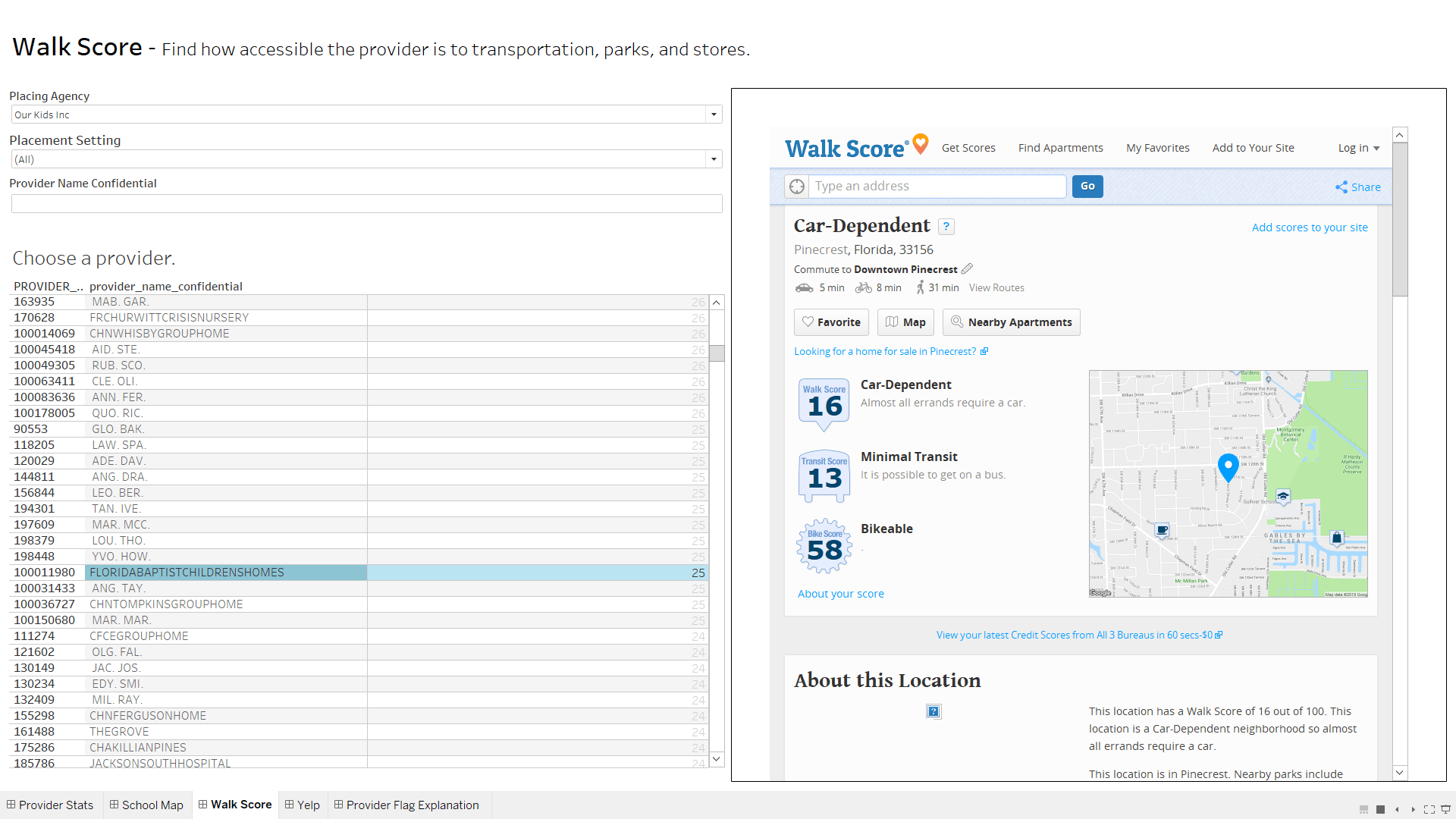
Task: Click the locate-me crosshair icon in the address bar
Action: tap(796, 187)
